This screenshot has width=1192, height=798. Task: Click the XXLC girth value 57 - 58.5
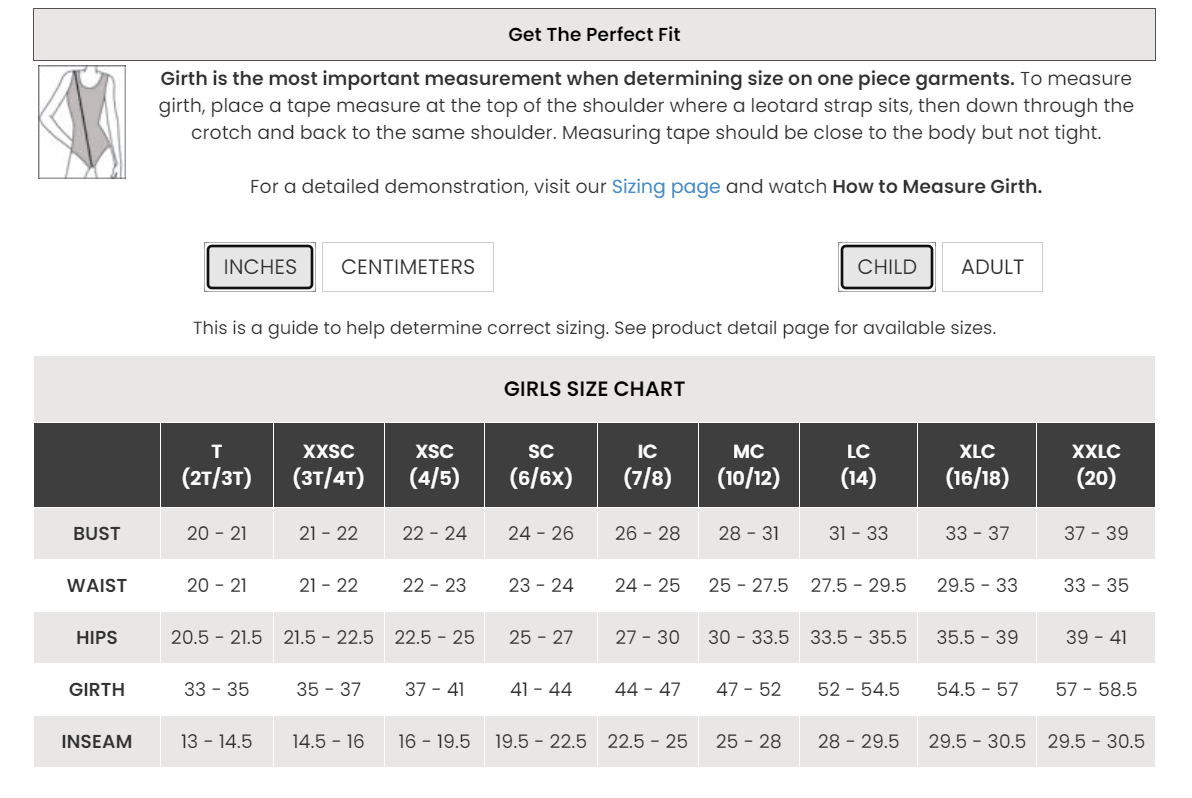click(1096, 690)
